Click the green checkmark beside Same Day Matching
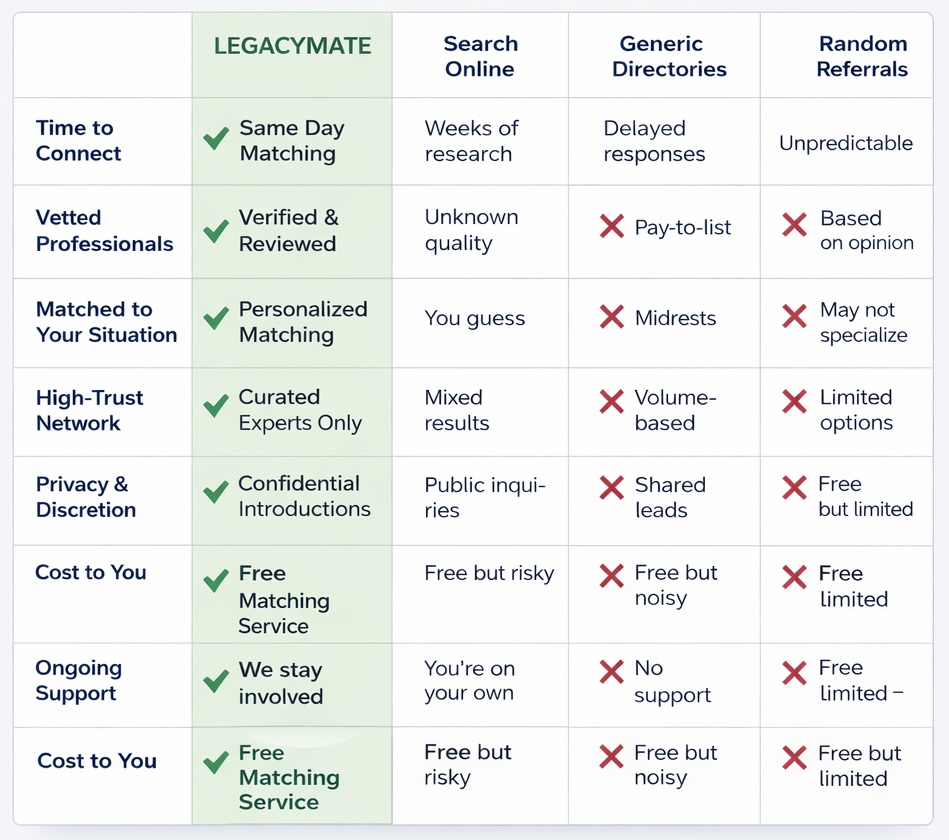Screen dimensions: 949x840 coord(216,139)
